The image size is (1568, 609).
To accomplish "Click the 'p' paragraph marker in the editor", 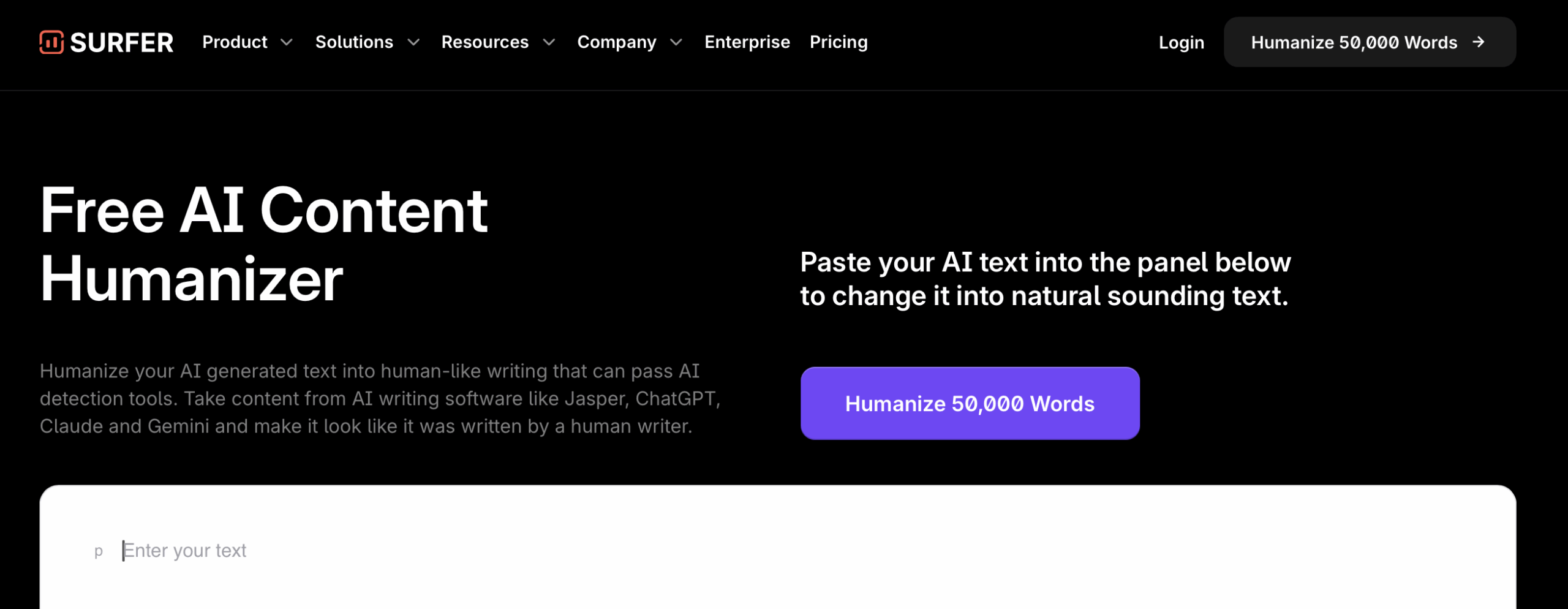I will pos(99,551).
